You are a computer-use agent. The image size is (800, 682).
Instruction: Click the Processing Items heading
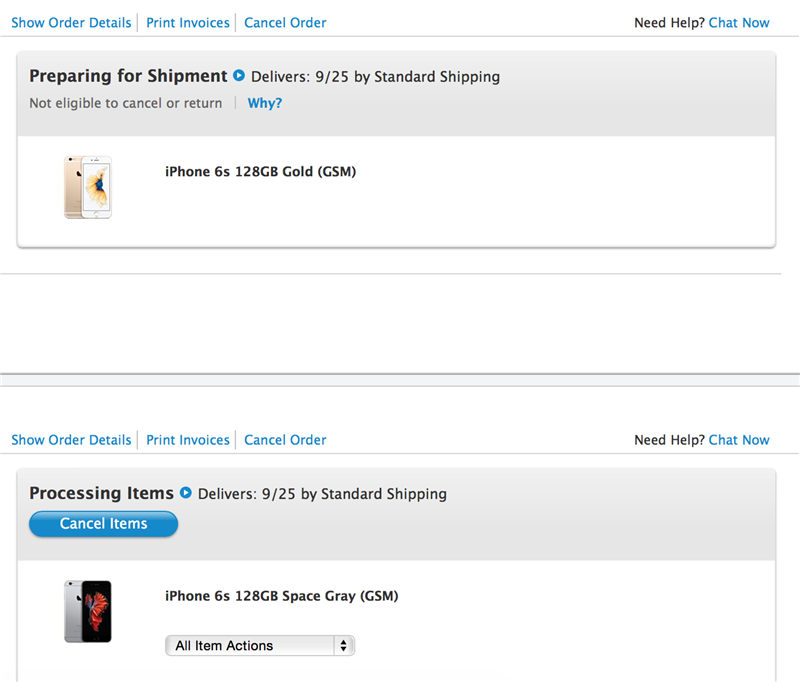(x=101, y=493)
